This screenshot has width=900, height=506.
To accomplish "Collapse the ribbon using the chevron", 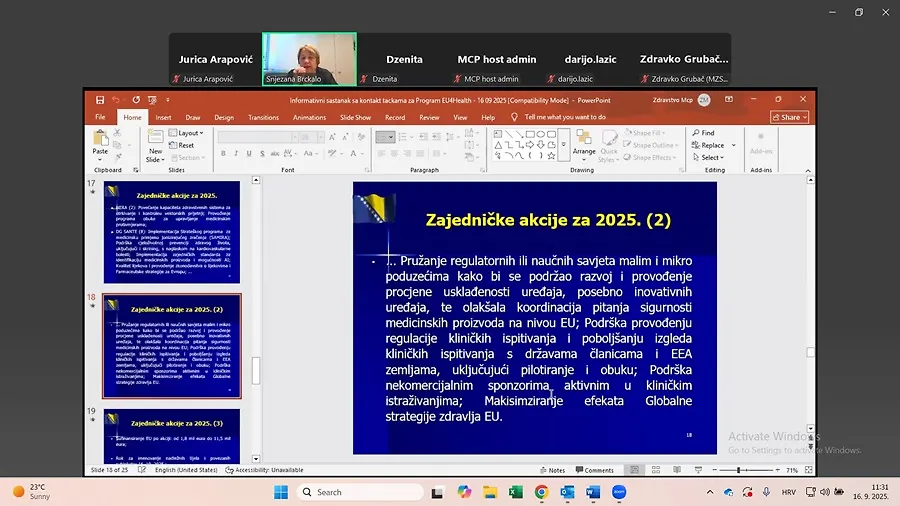I will [x=808, y=170].
